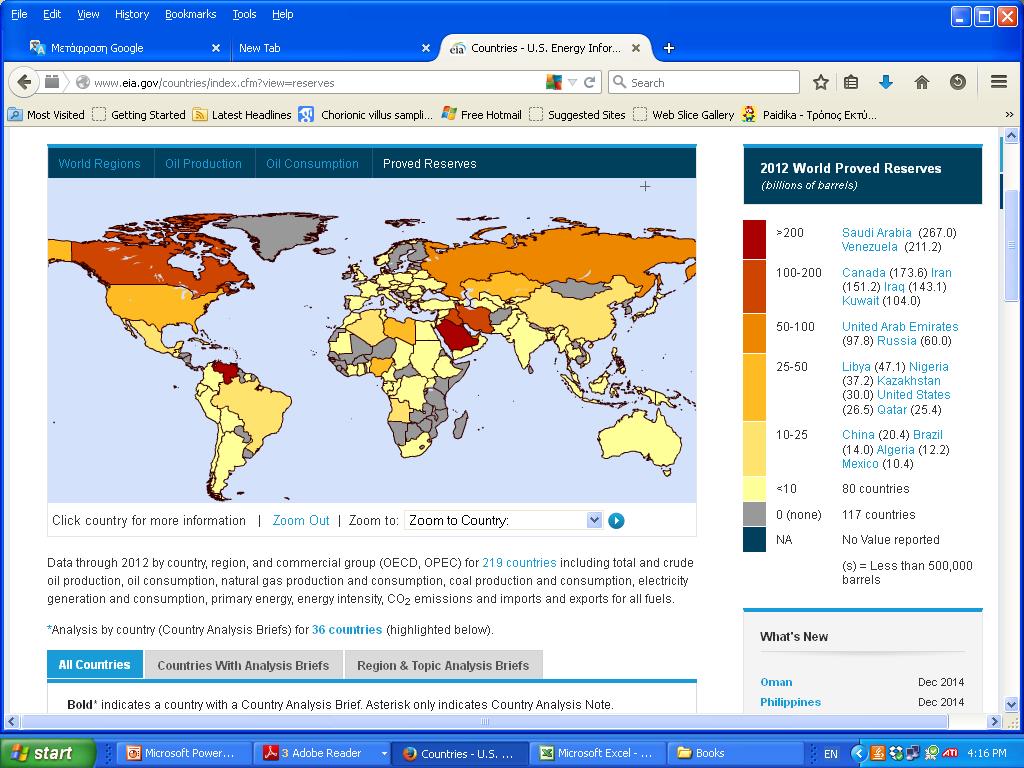This screenshot has height=768, width=1024.
Task: Reload the page with the refresh icon
Action: 589,82
